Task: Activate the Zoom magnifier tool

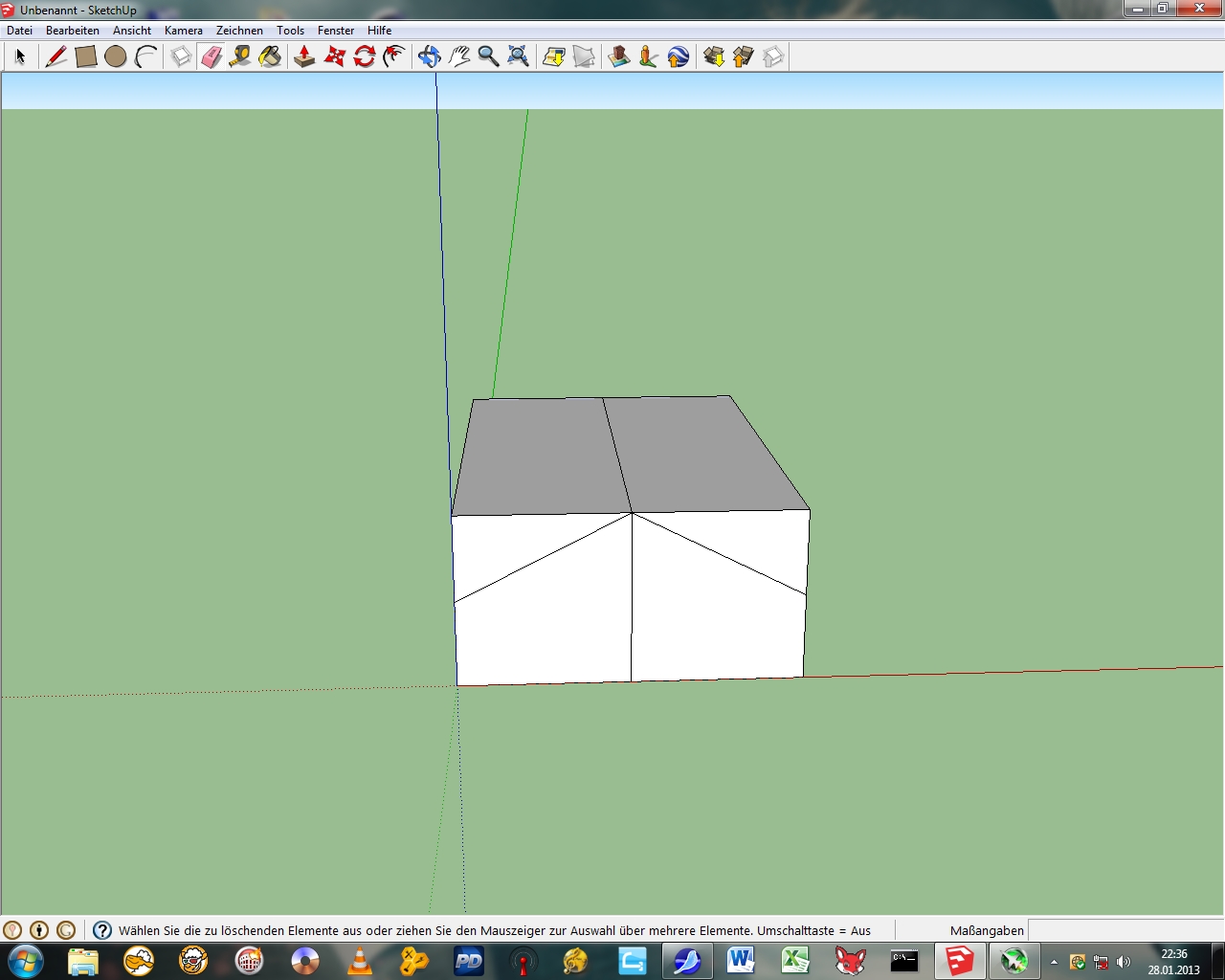Action: click(x=488, y=56)
